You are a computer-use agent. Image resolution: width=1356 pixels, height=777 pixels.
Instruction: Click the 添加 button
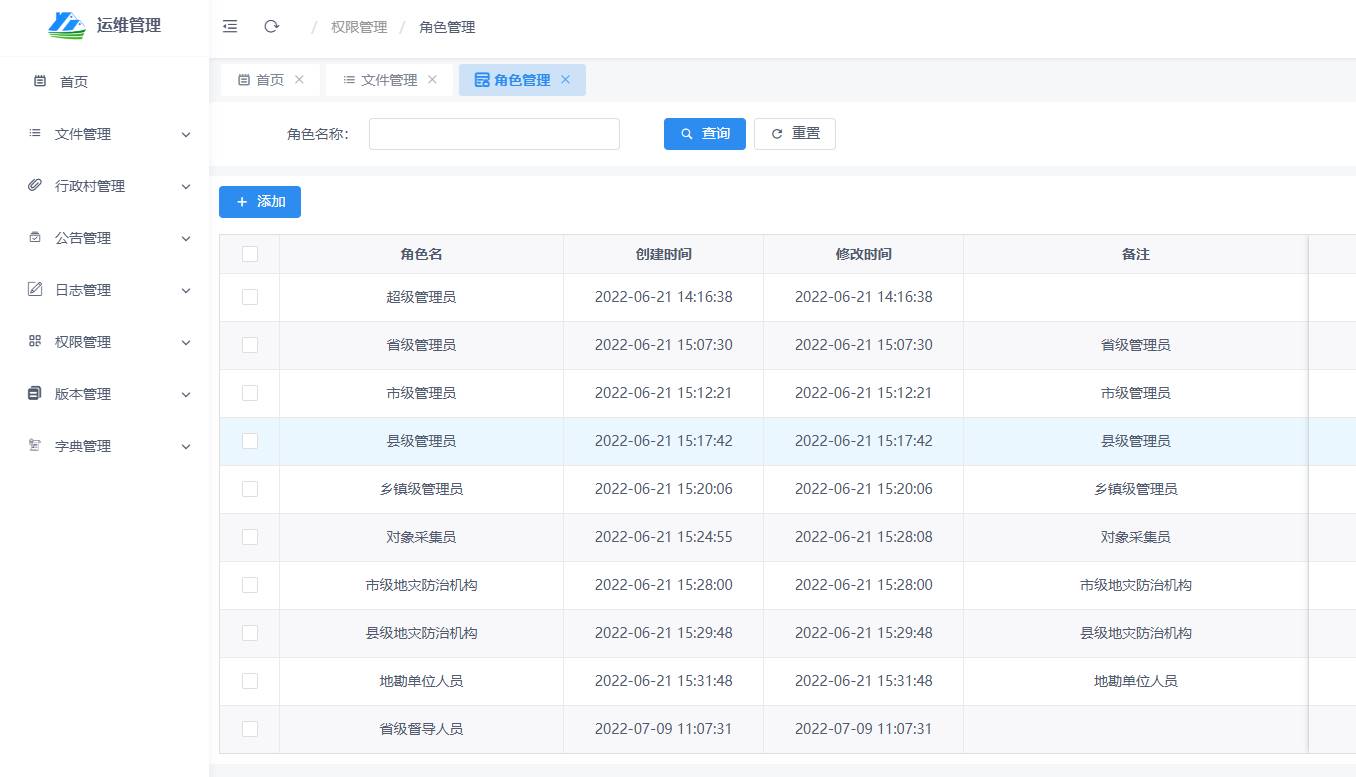click(x=260, y=202)
